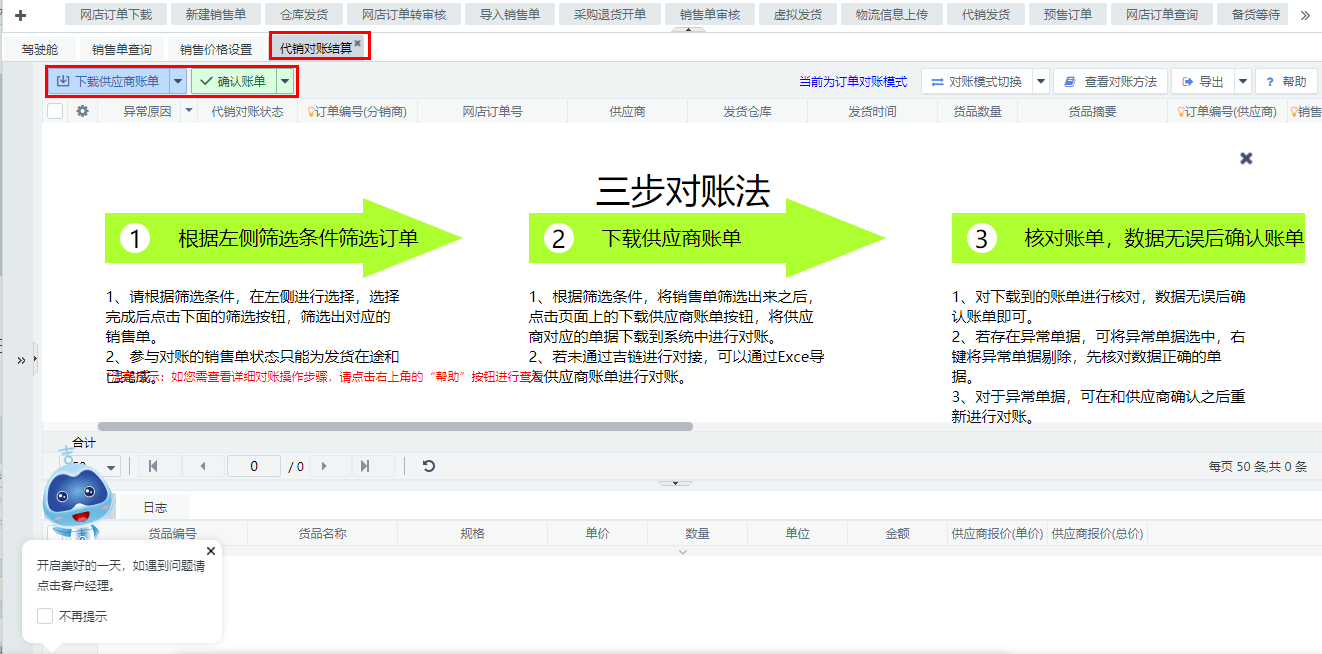Refresh the order list
The image size is (1322, 654).
(429, 466)
